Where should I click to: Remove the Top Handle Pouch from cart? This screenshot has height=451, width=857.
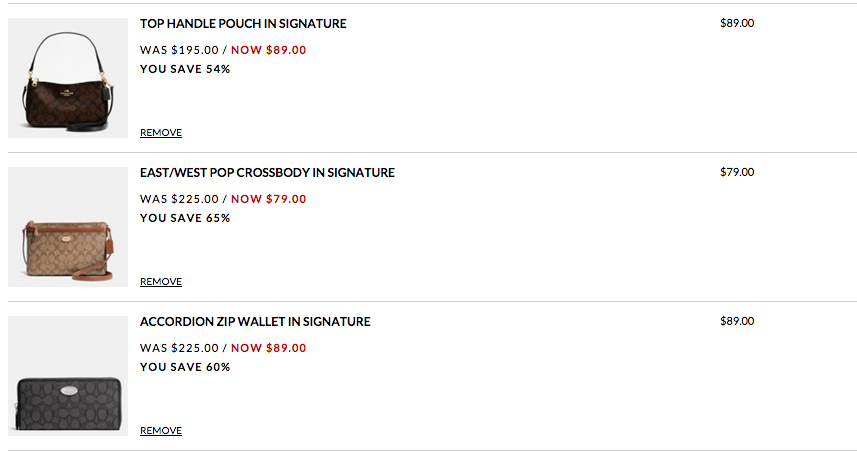coord(161,133)
